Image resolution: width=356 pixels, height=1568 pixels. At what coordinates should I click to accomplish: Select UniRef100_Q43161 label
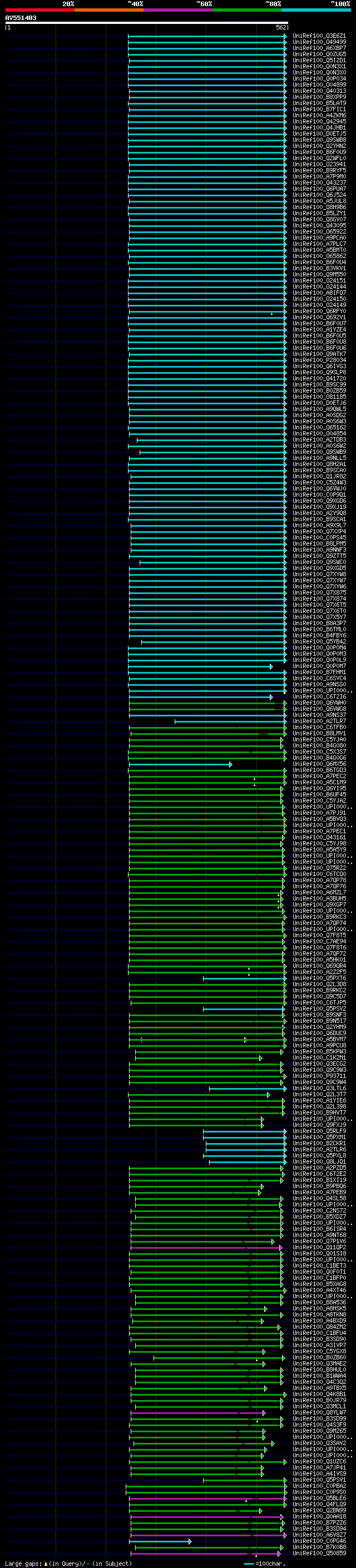click(319, 837)
